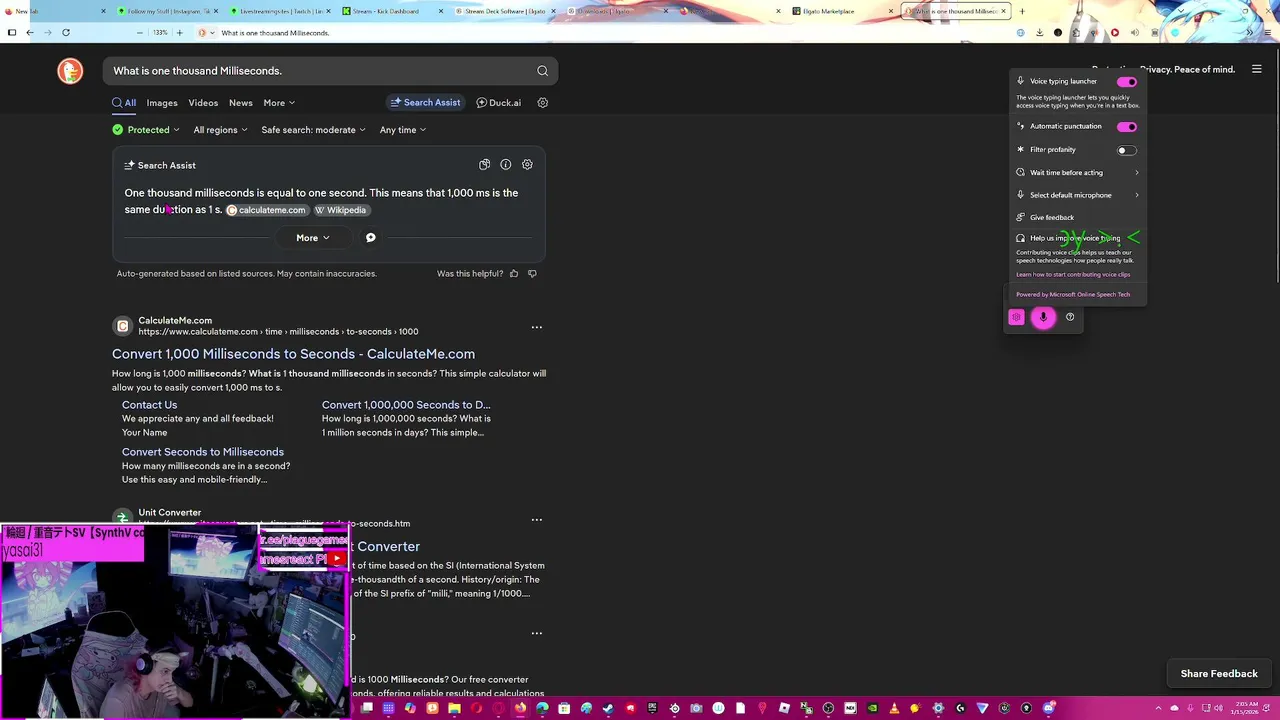Switch to the News search tab
The image size is (1280, 720).
click(x=241, y=103)
